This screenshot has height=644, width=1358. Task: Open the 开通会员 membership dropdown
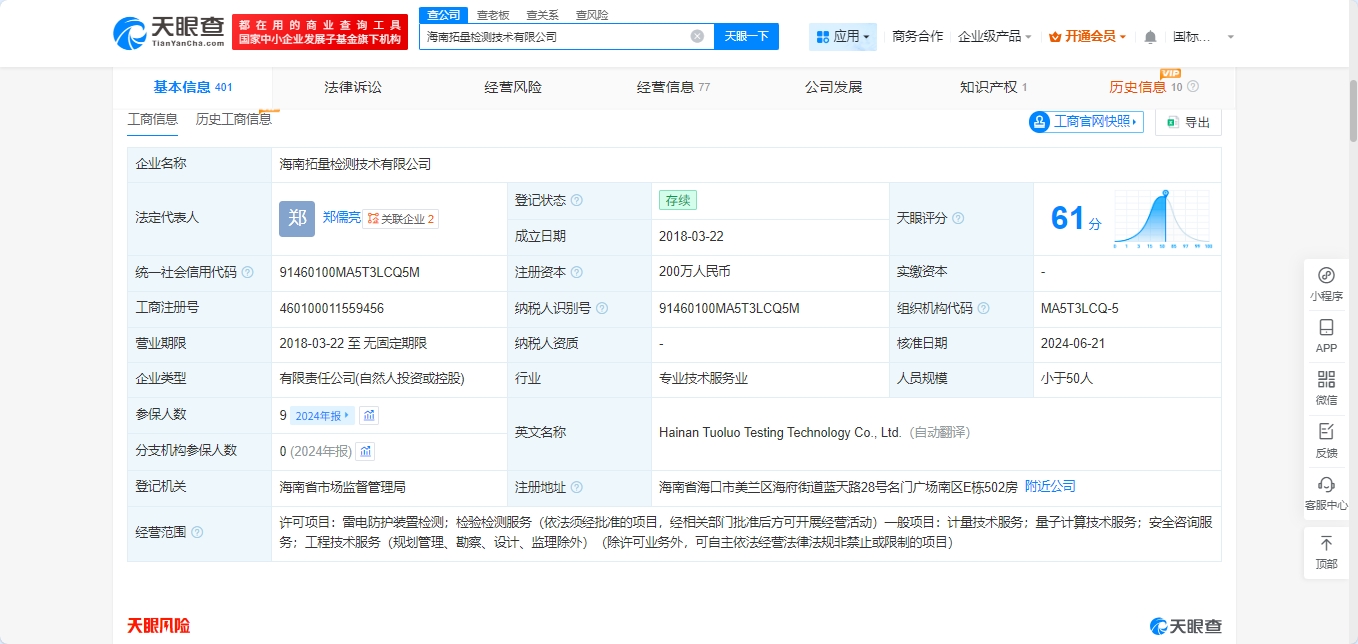tap(1088, 37)
